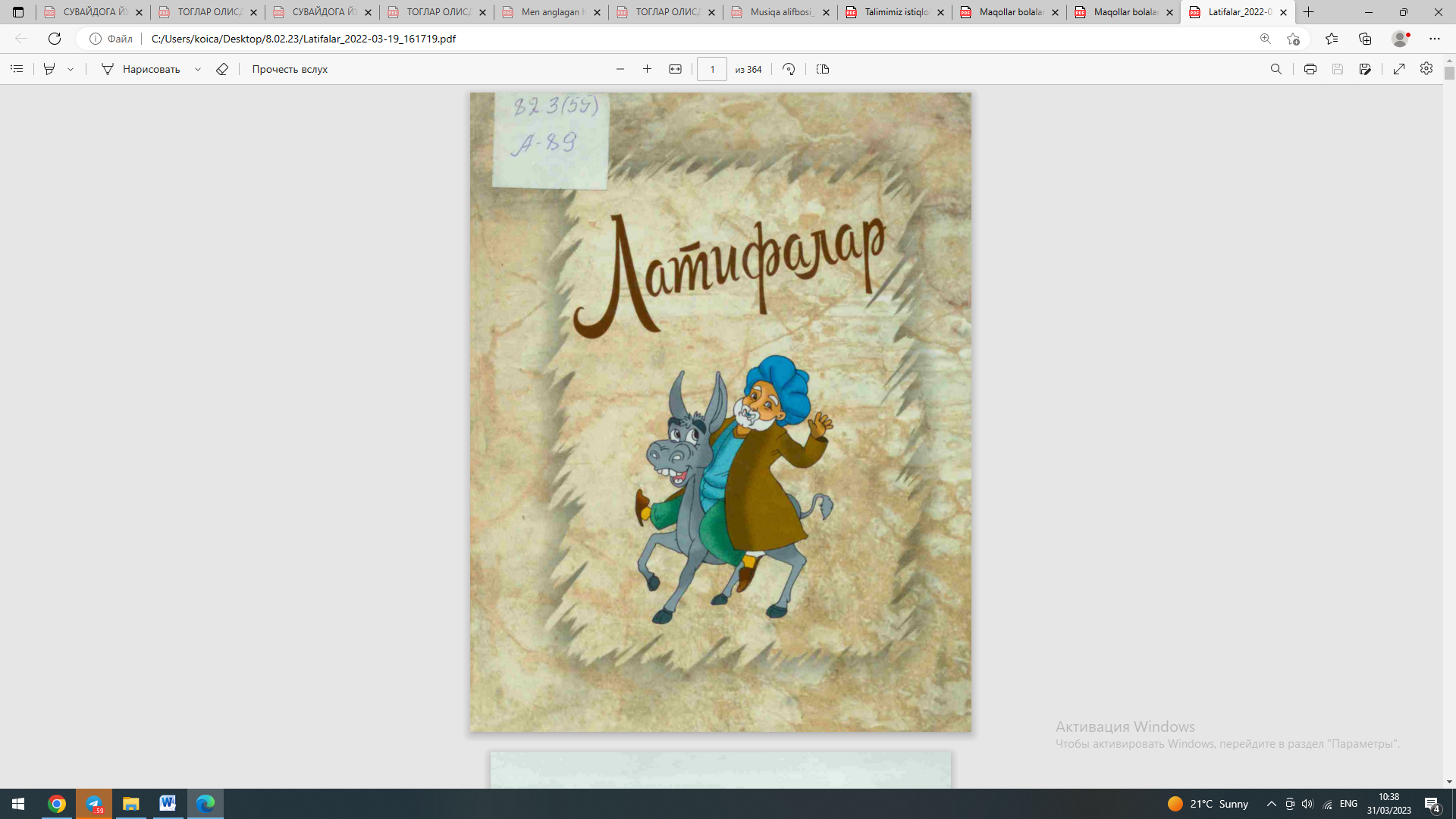Toggle the page view layout icon
Viewport: 1456px width, 819px height.
823,69
